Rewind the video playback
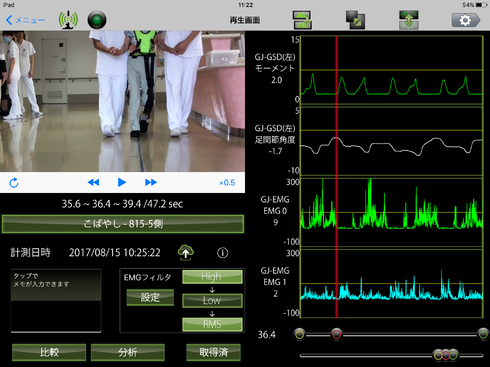The width and height of the screenshot is (490, 367). 93,182
